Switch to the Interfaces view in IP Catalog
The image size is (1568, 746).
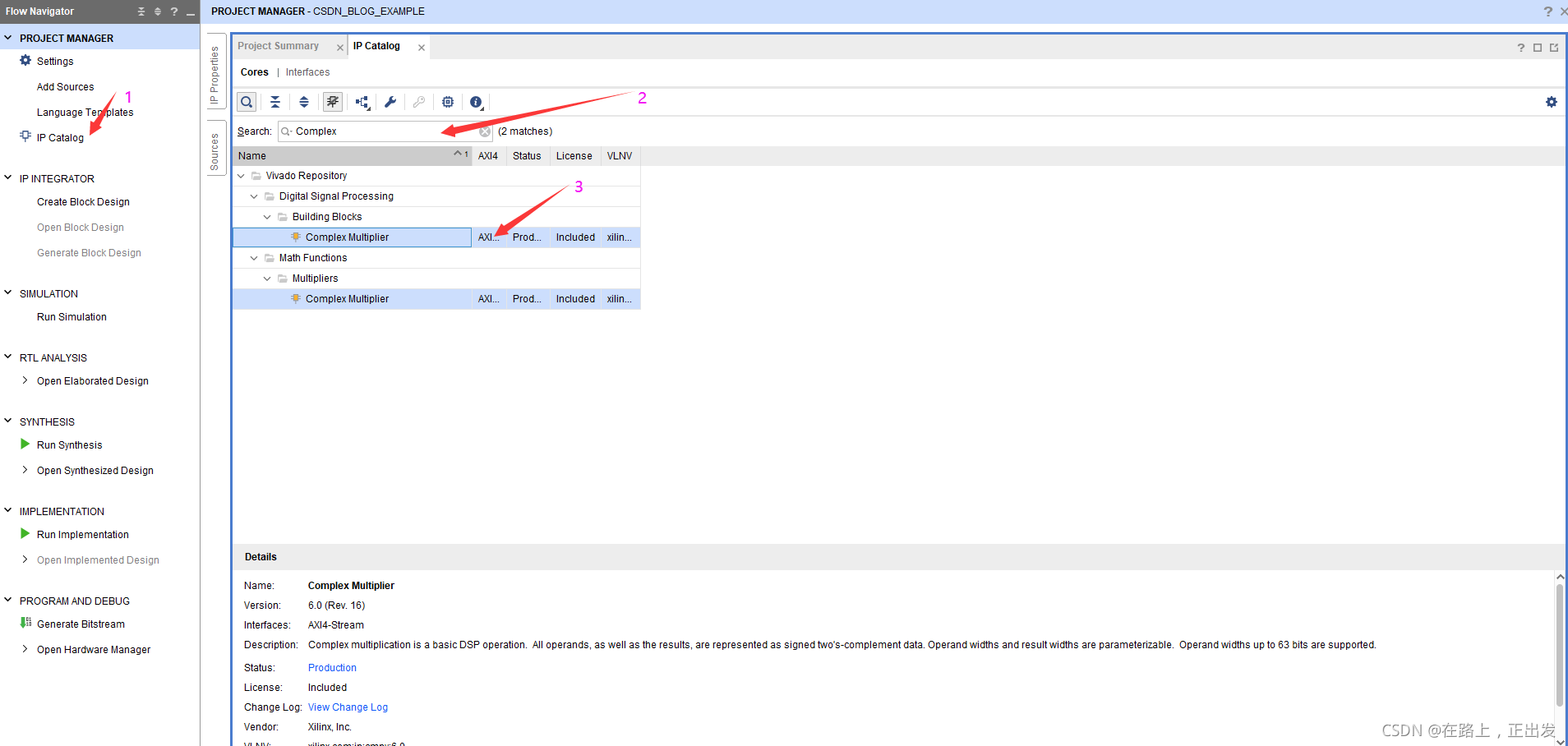tap(307, 72)
